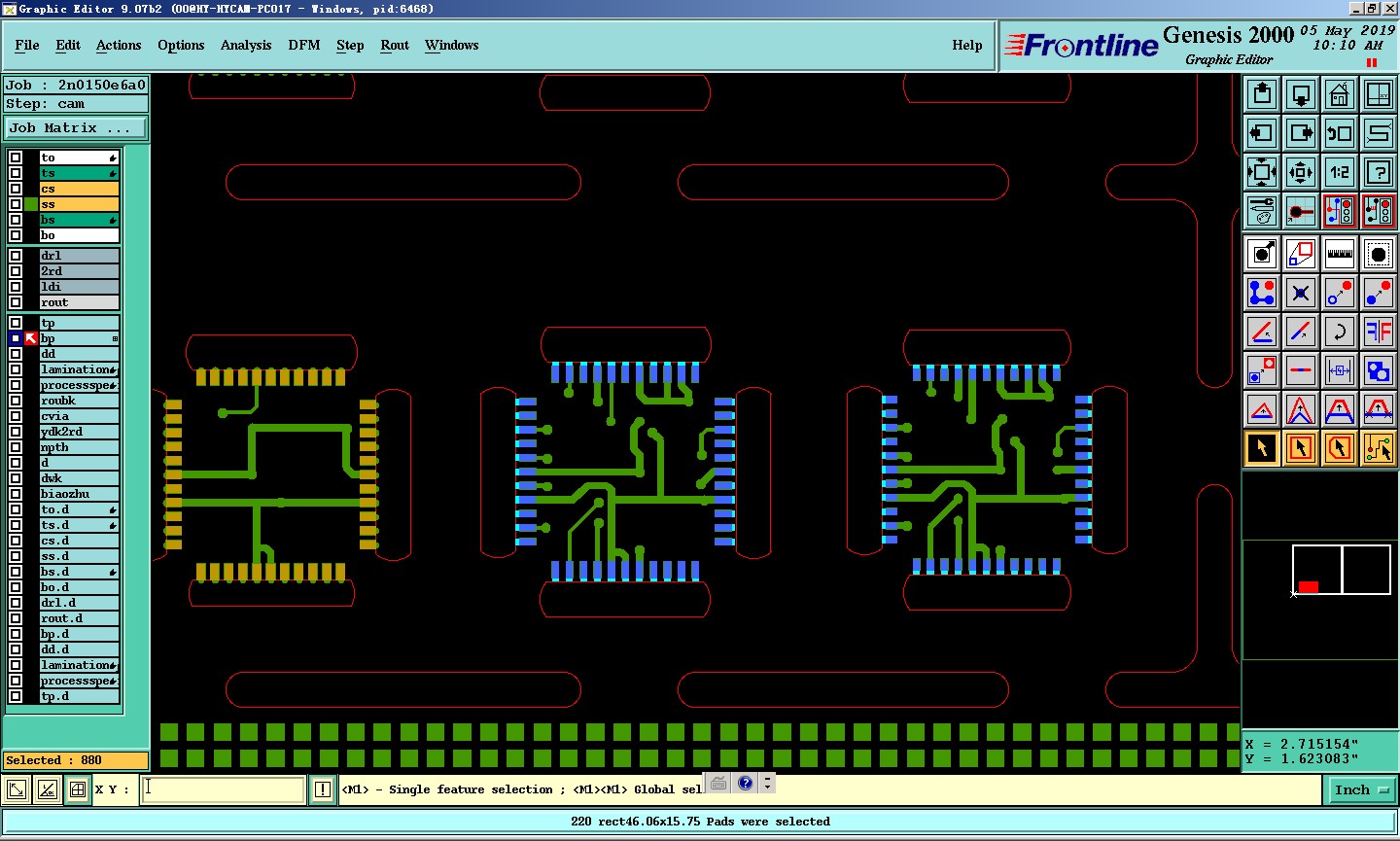The image size is (1400, 841).
Task: Click the zoom in shrinking arrows icon
Action: tap(1301, 172)
